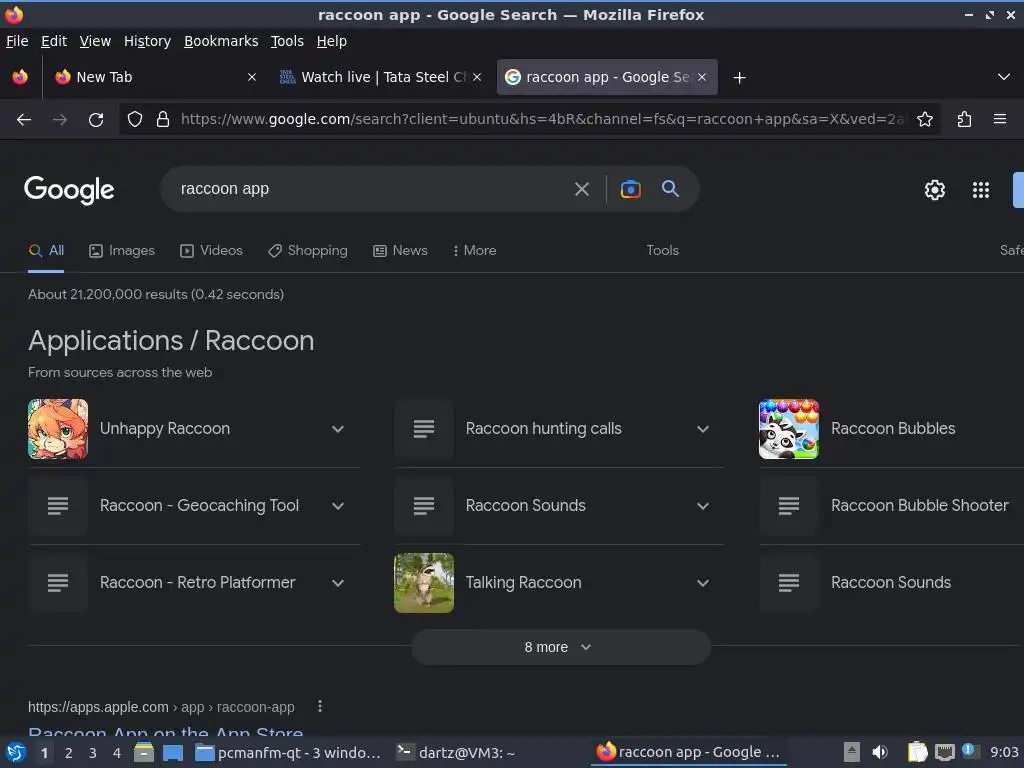Reload the current page
The width and height of the screenshot is (1024, 768).
(x=96, y=120)
